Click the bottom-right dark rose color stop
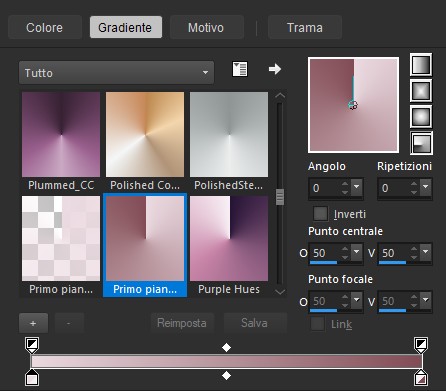 [421, 377]
